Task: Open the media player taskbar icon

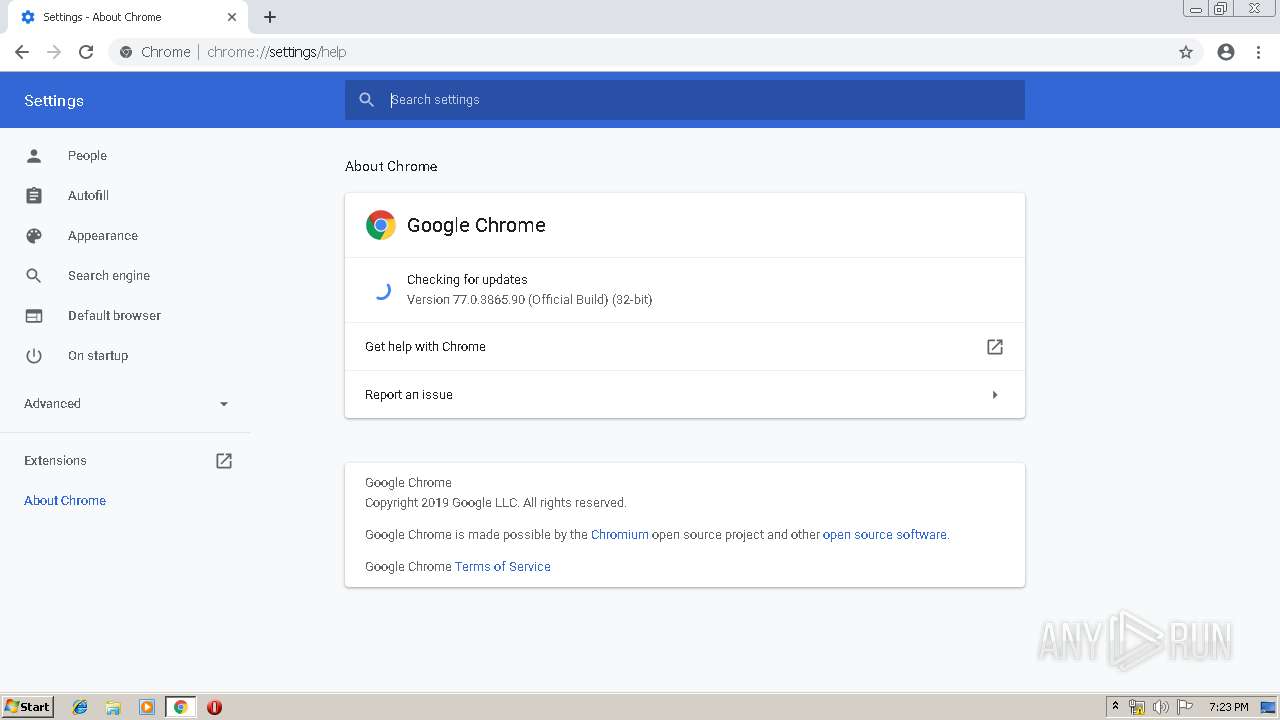Action: [x=147, y=707]
